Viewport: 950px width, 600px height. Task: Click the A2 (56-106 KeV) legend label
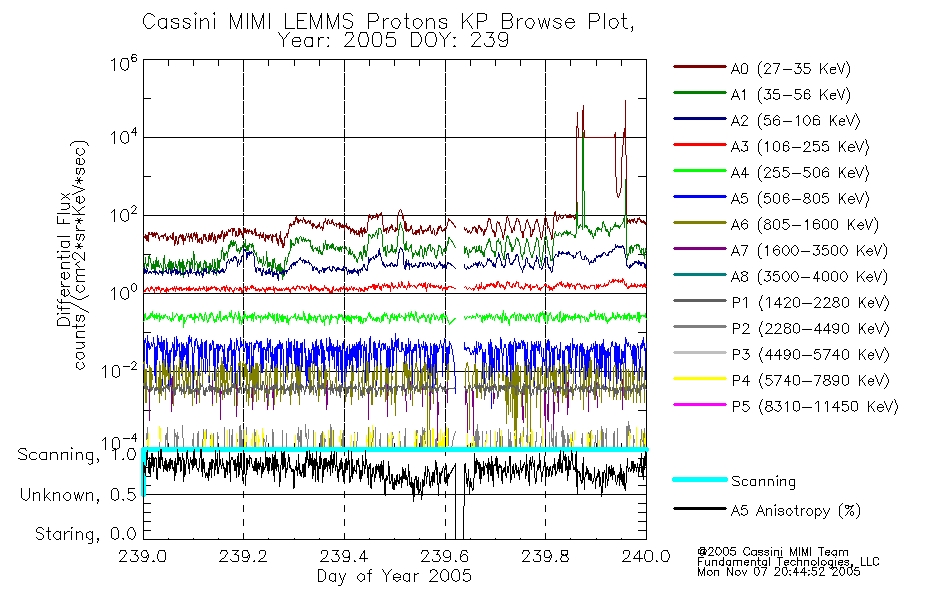pos(796,121)
